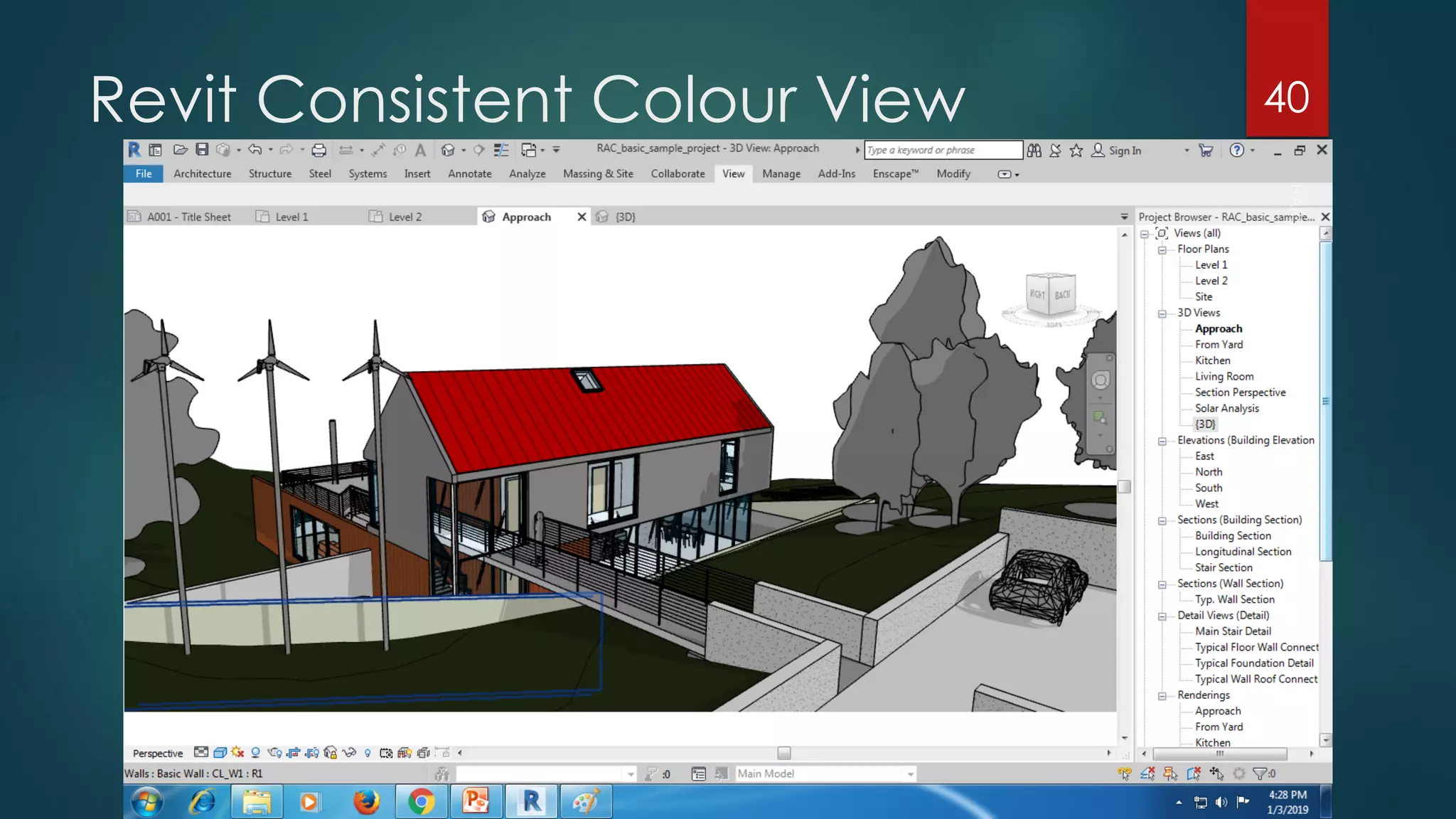Image resolution: width=1456 pixels, height=819 pixels.
Task: Open the Detail Level control icon
Action: (201, 752)
